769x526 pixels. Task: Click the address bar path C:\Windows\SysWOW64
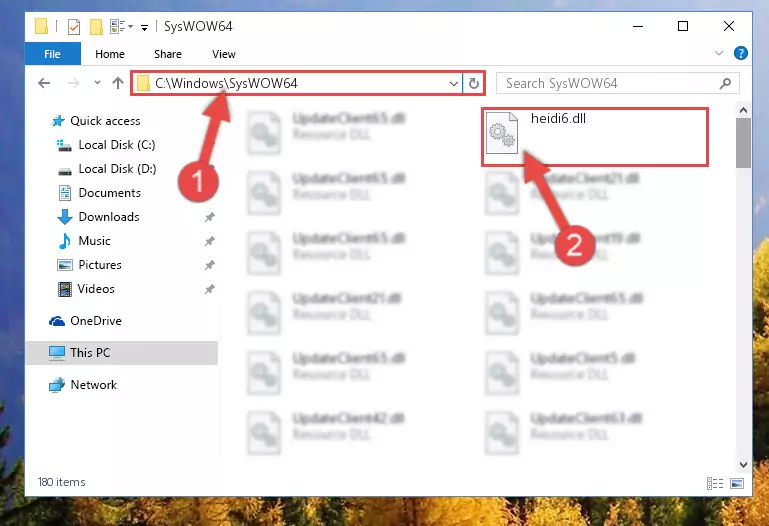pos(226,83)
